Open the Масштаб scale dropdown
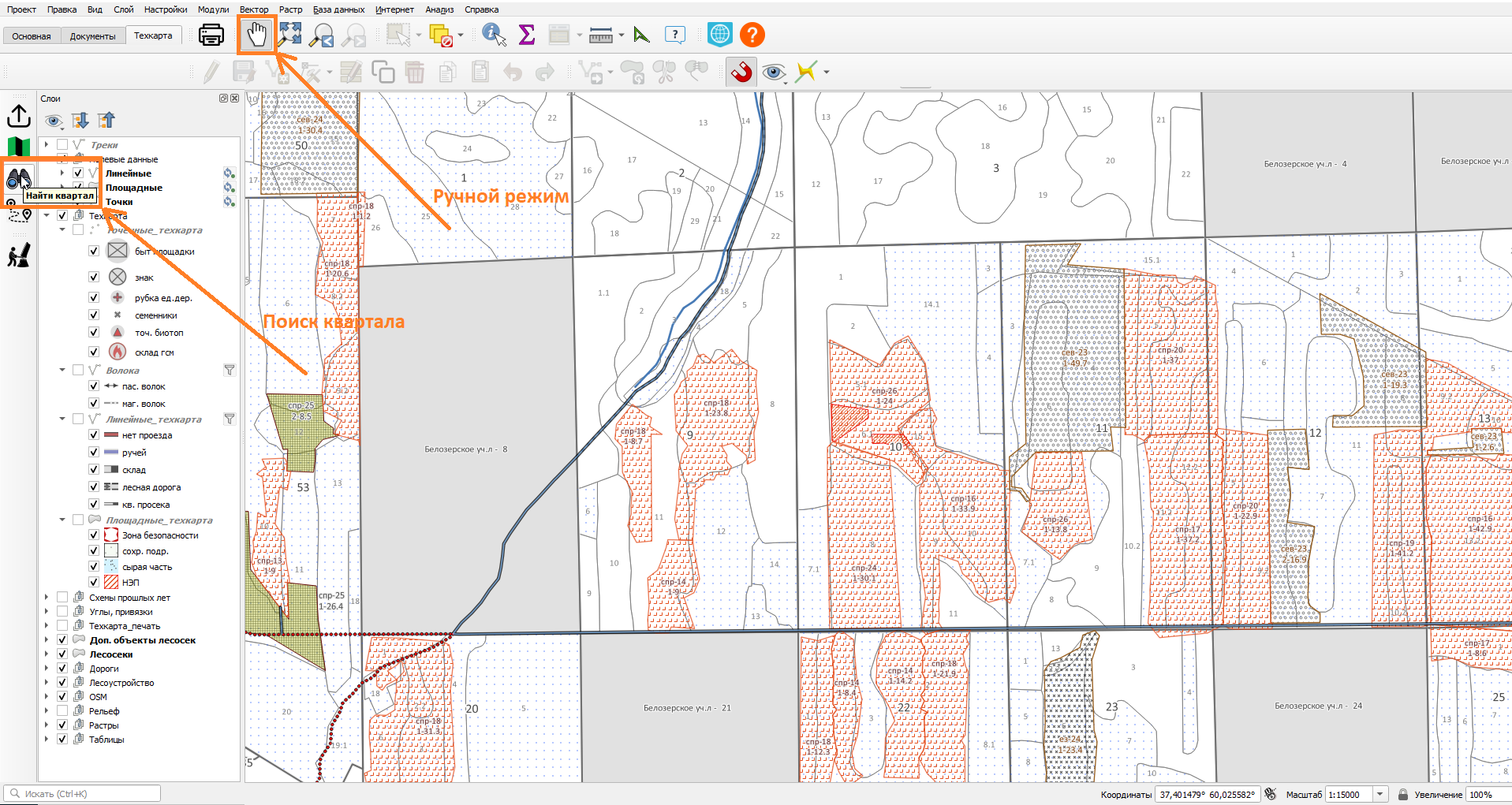This screenshot has width=1512, height=805. [x=1380, y=795]
